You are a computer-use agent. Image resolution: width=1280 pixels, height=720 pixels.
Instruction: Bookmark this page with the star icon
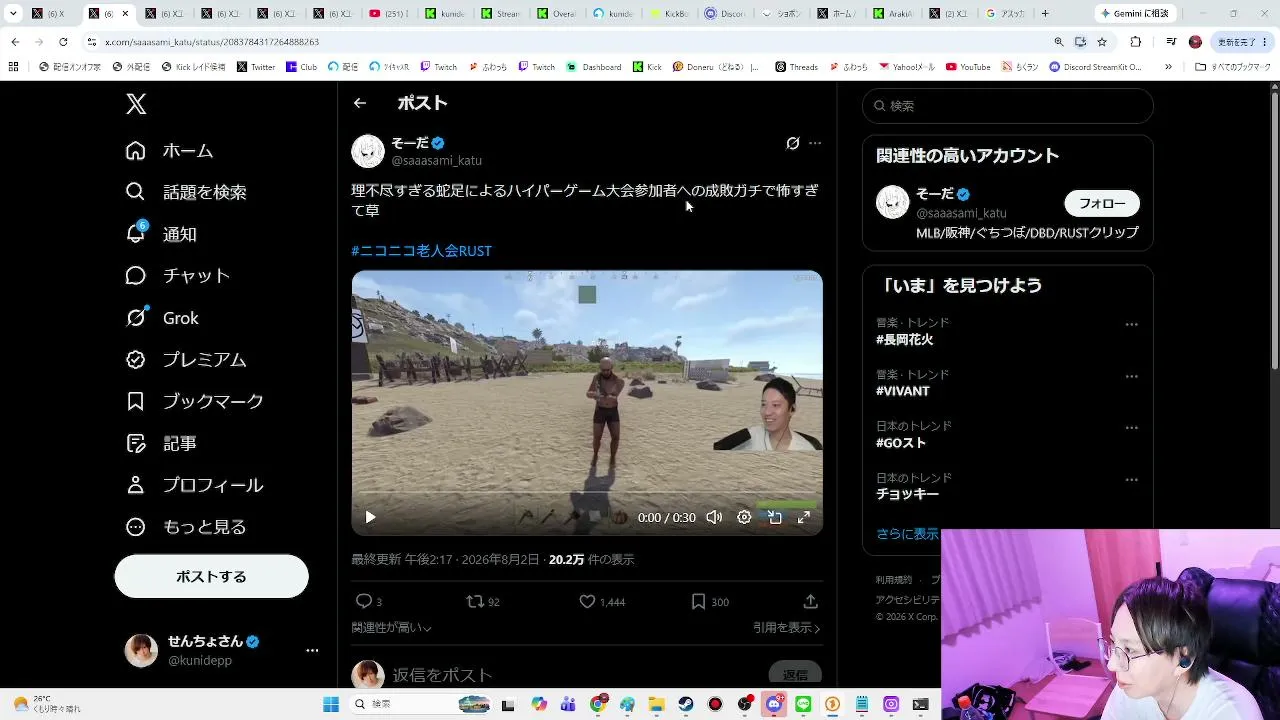[x=1102, y=42]
